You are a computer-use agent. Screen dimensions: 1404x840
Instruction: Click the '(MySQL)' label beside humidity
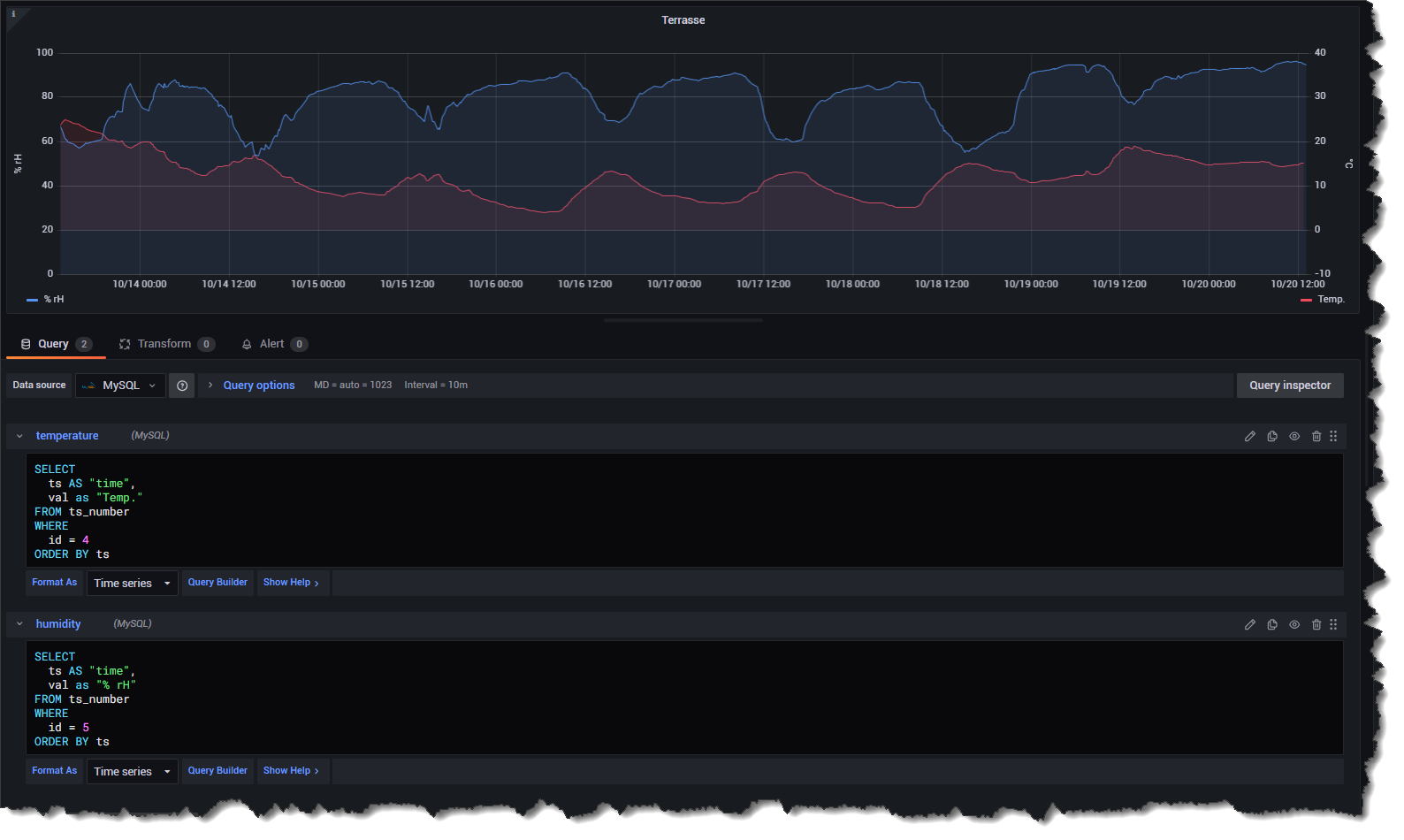[x=133, y=624]
